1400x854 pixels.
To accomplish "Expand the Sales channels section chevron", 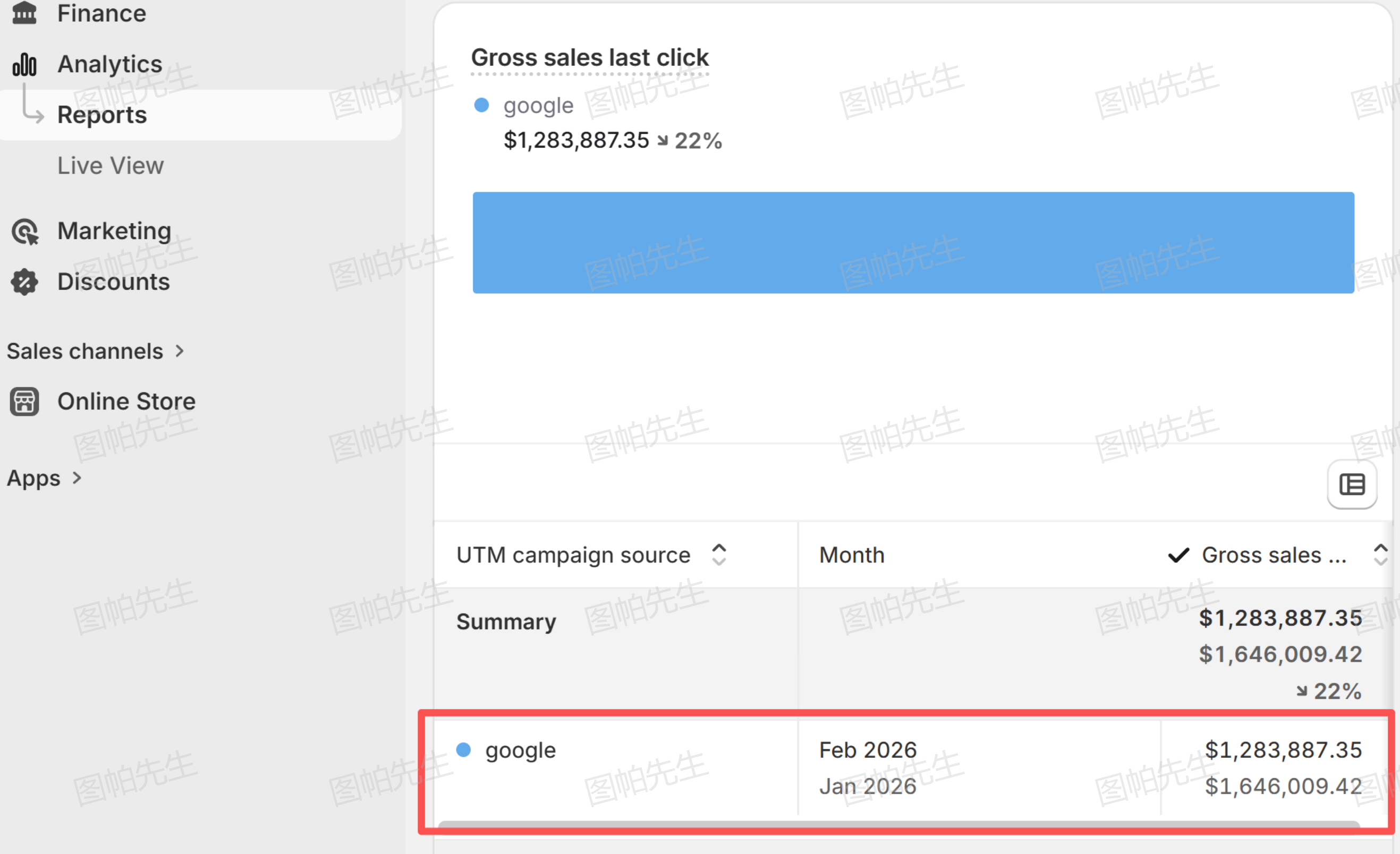I will (x=180, y=351).
